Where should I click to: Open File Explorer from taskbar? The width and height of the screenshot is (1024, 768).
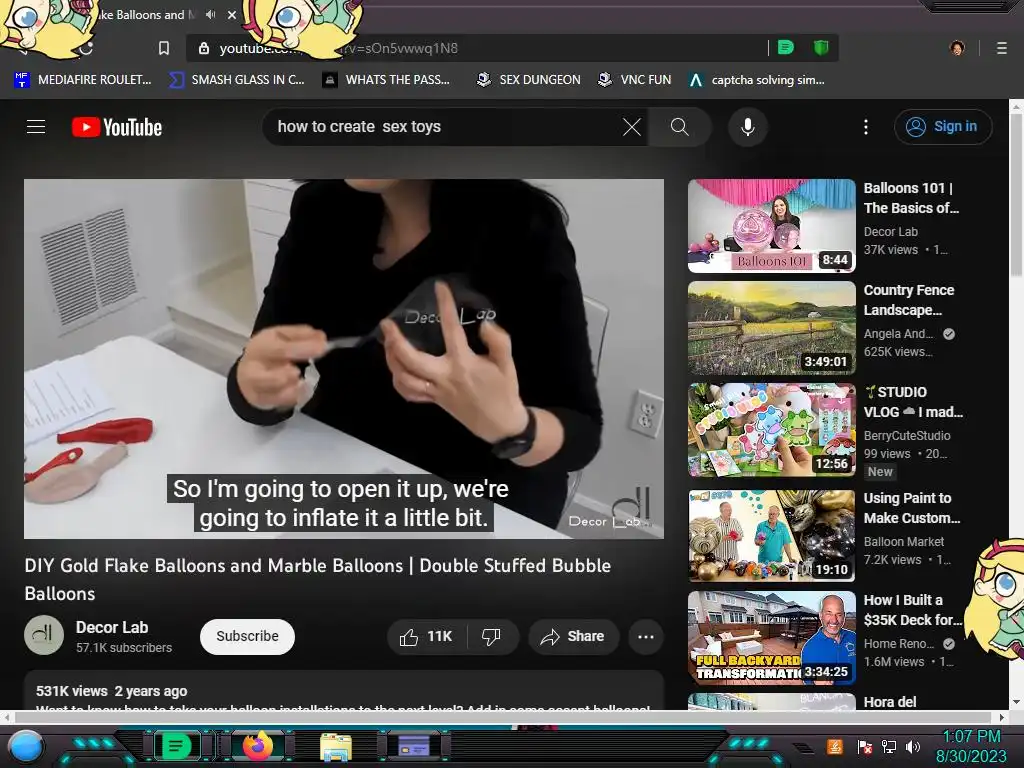coord(336,746)
